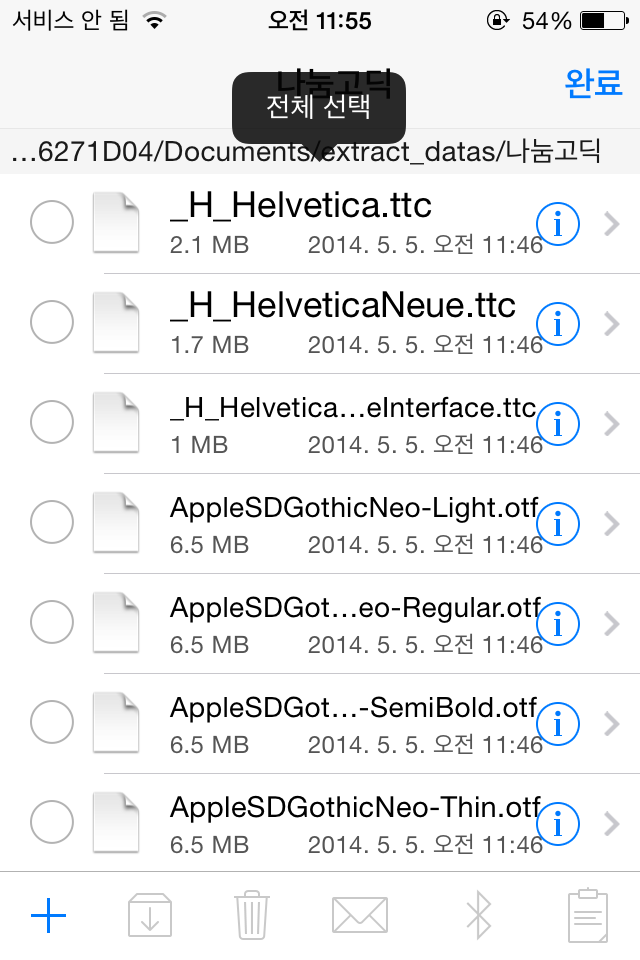Select the AppleSDGot...-SemiBold.otf selection circle
Image resolution: width=640 pixels, height=960 pixels.
[52, 722]
